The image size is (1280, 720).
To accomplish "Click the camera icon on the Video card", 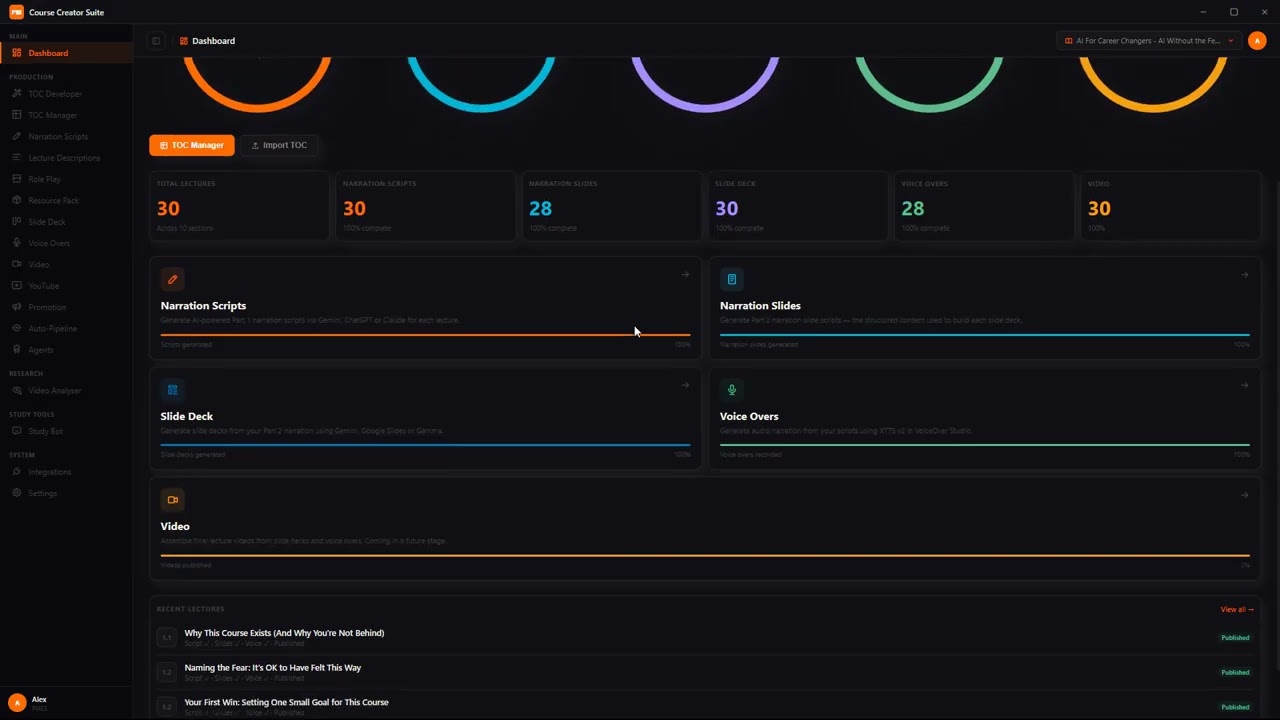I will (x=172, y=500).
